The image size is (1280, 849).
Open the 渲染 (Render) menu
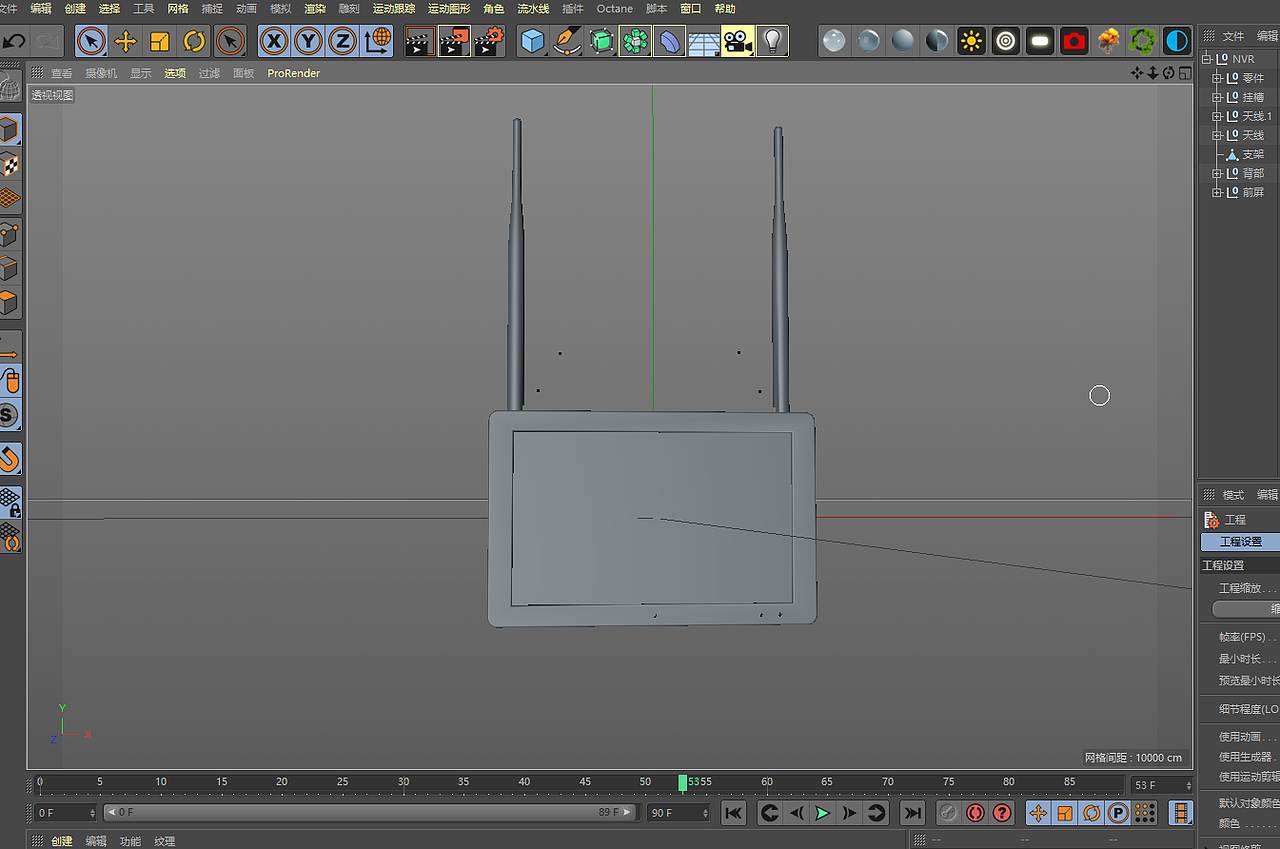point(315,9)
